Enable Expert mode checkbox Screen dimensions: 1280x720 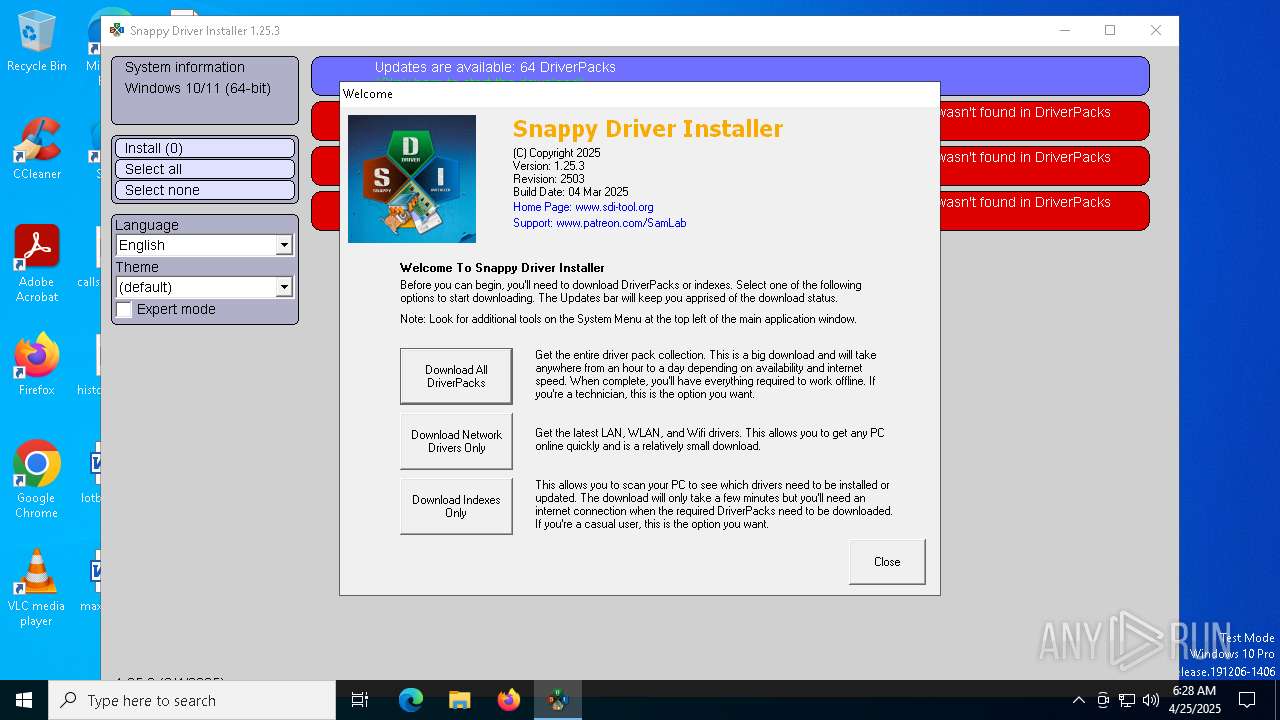pyautogui.click(x=124, y=310)
